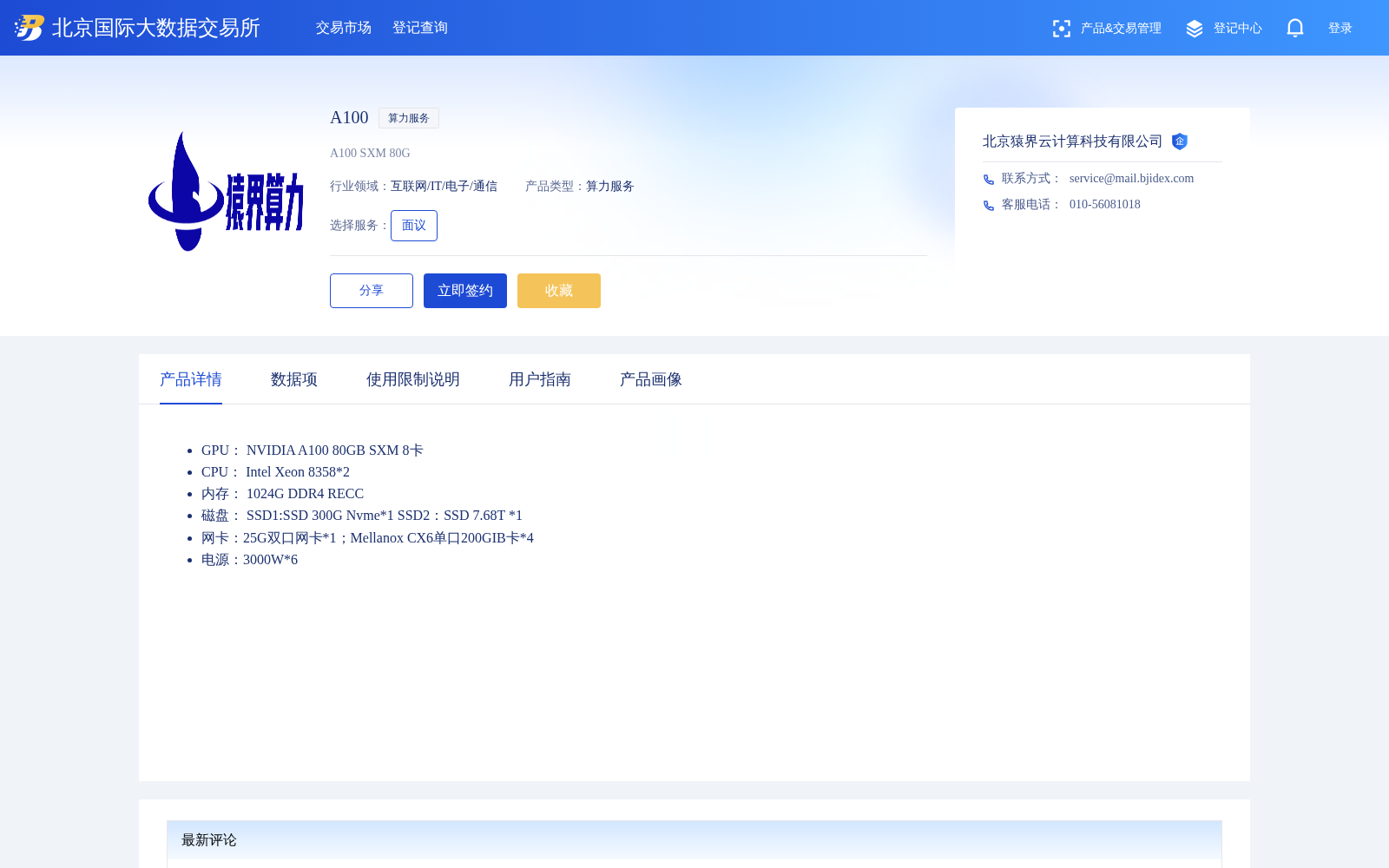Open 登记查询 in top navigation
This screenshot has height=868, width=1389.
tap(420, 28)
